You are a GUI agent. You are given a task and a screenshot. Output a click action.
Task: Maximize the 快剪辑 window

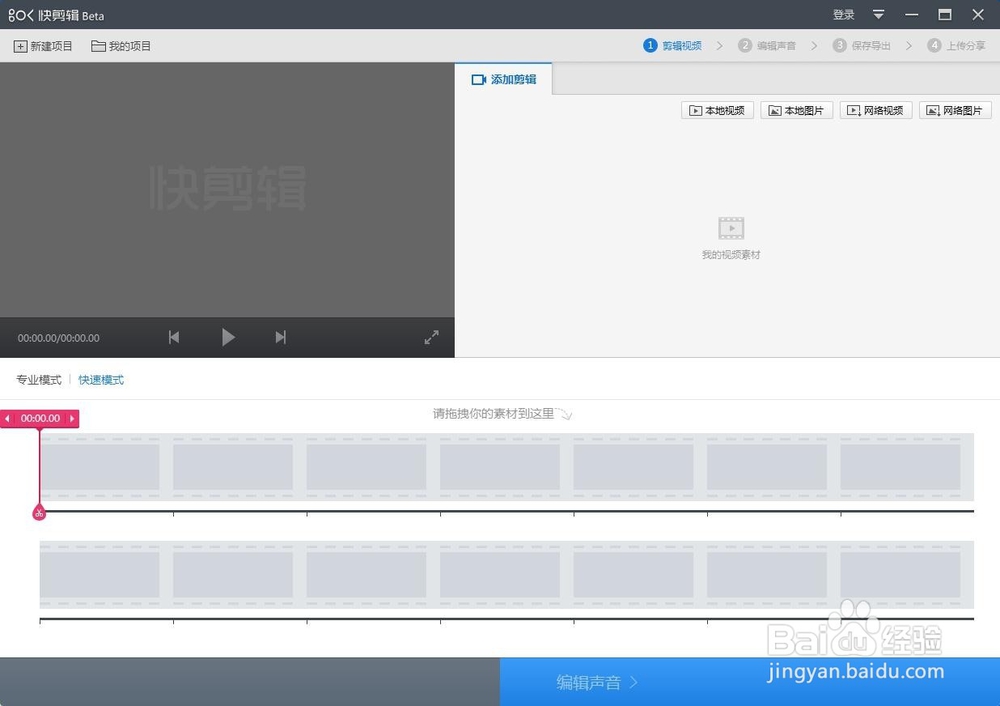pos(945,14)
